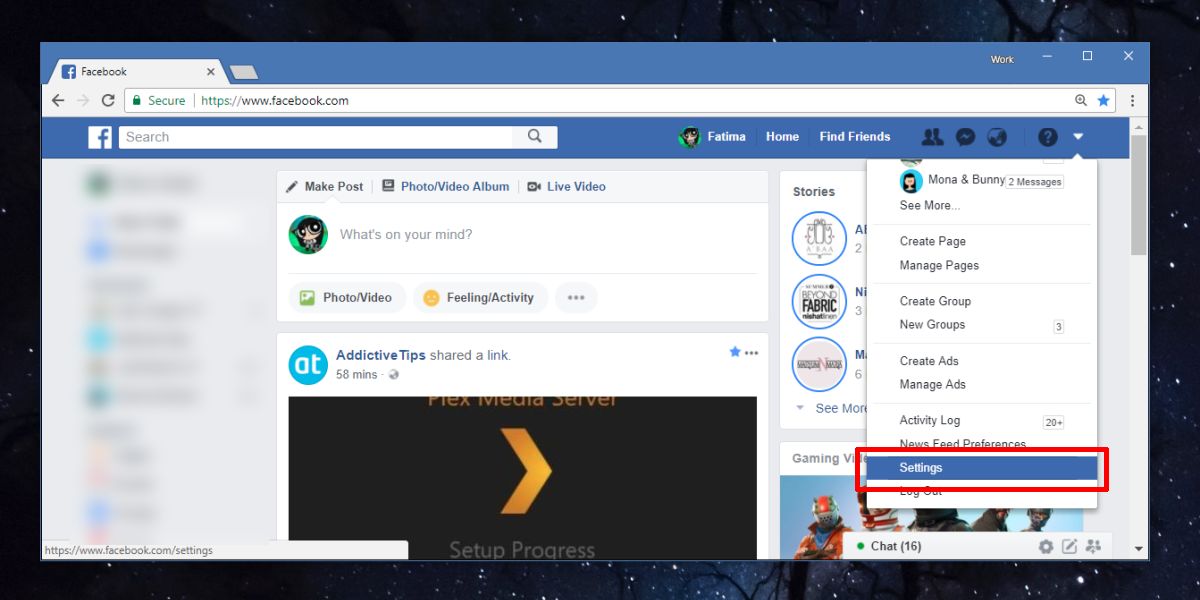Click Fatima's profile avatar in top bar

point(689,137)
